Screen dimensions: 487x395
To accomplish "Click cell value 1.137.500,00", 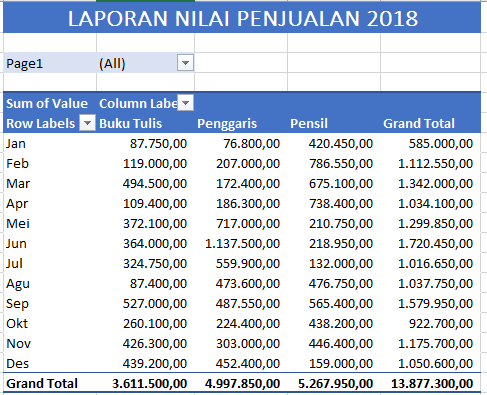I will (242, 244).
